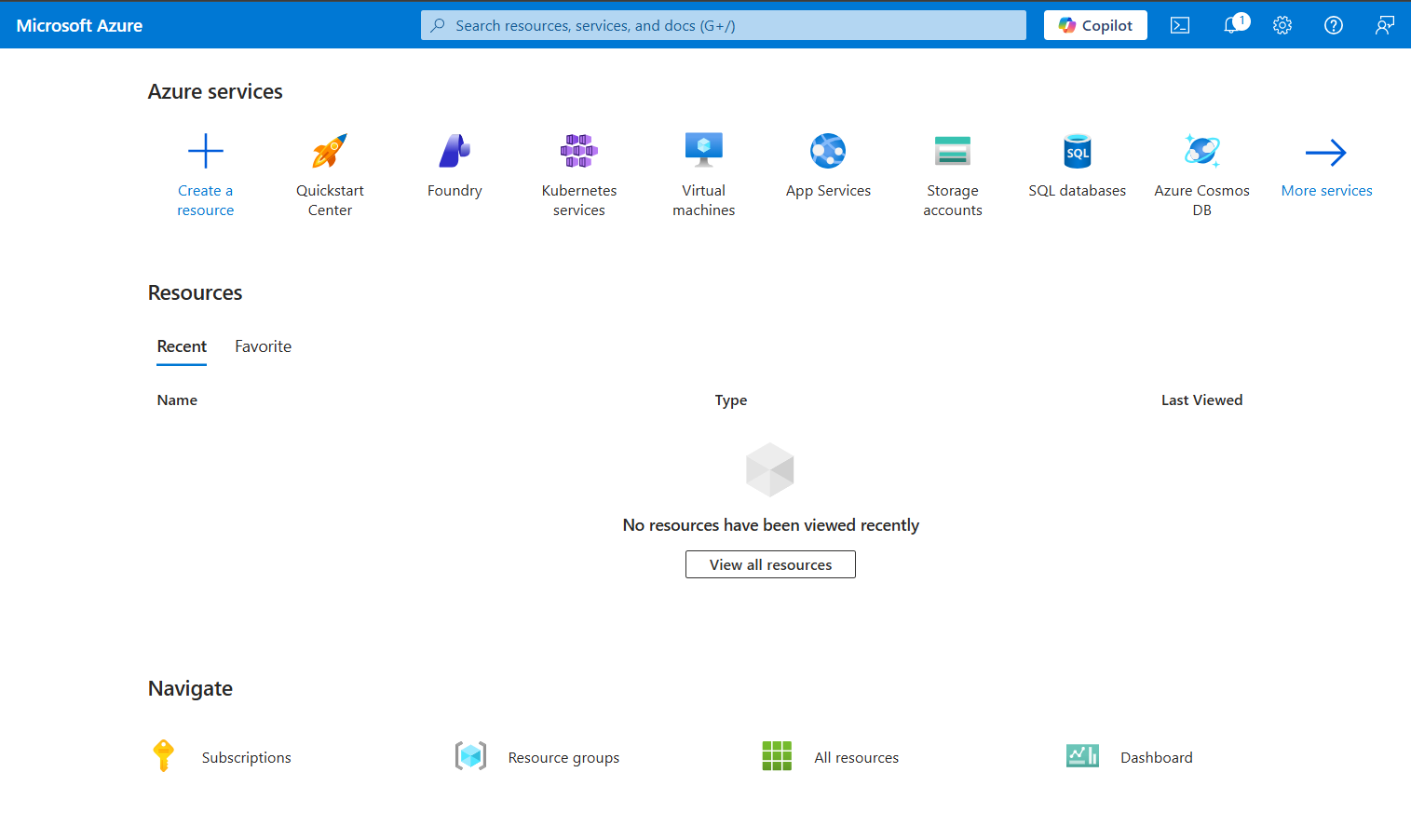The width and height of the screenshot is (1411, 840).
Task: Click the Create a resource label
Action: pyautogui.click(x=206, y=200)
